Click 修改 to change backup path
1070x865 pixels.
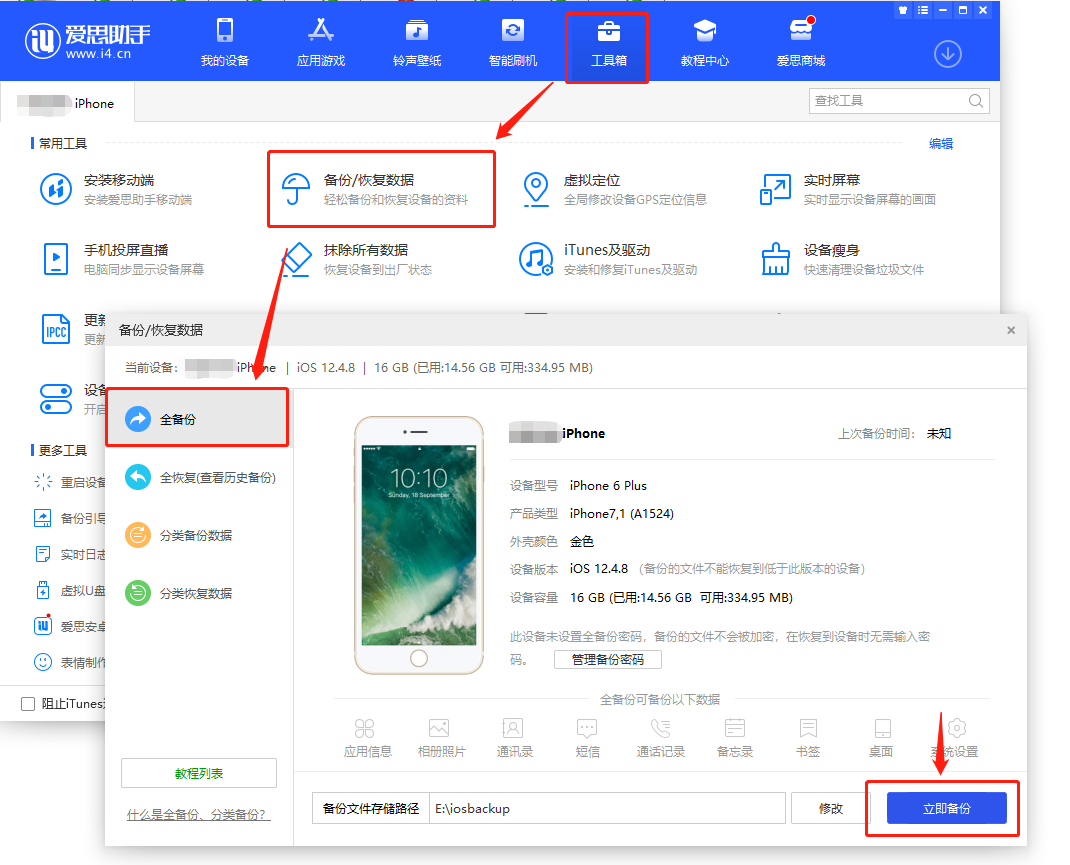830,808
